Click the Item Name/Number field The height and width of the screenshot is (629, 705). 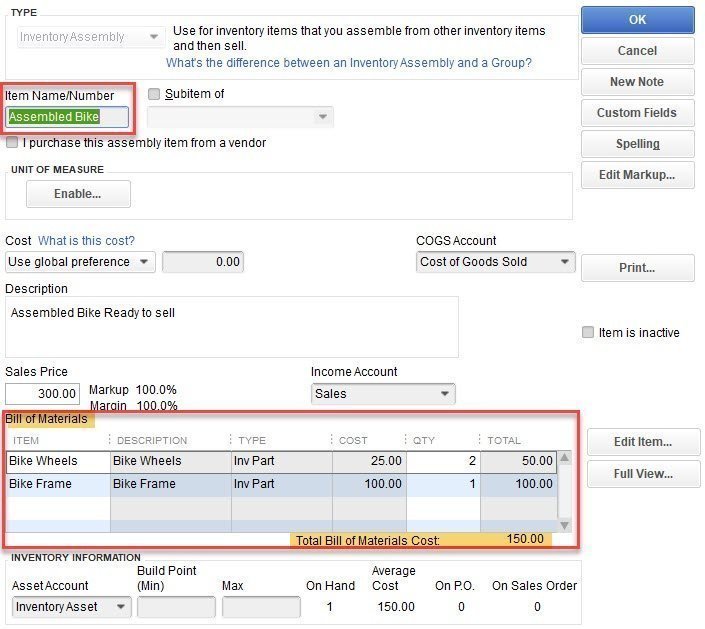pyautogui.click(x=67, y=117)
